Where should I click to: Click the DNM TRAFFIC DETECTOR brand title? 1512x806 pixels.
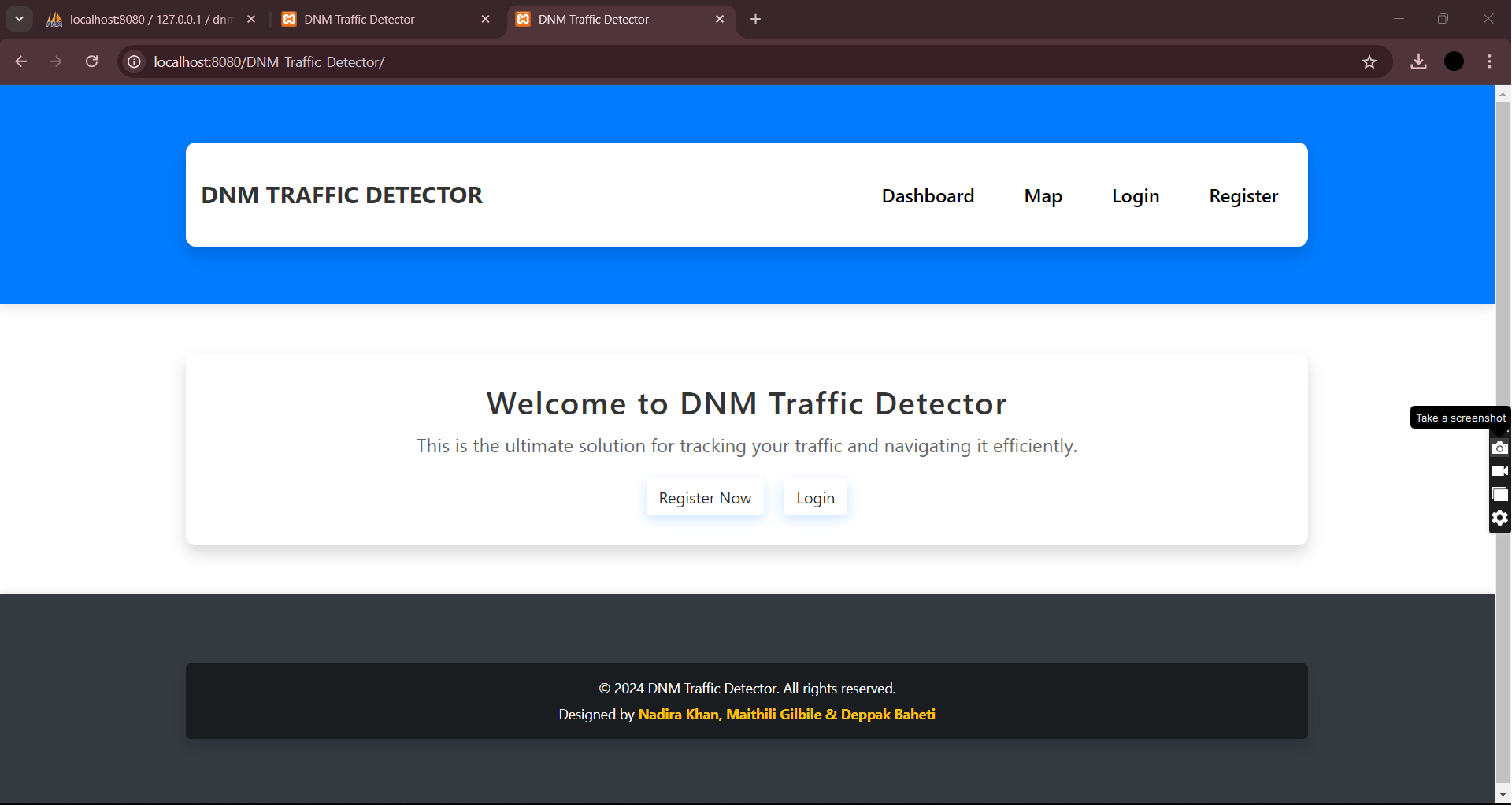pos(342,195)
